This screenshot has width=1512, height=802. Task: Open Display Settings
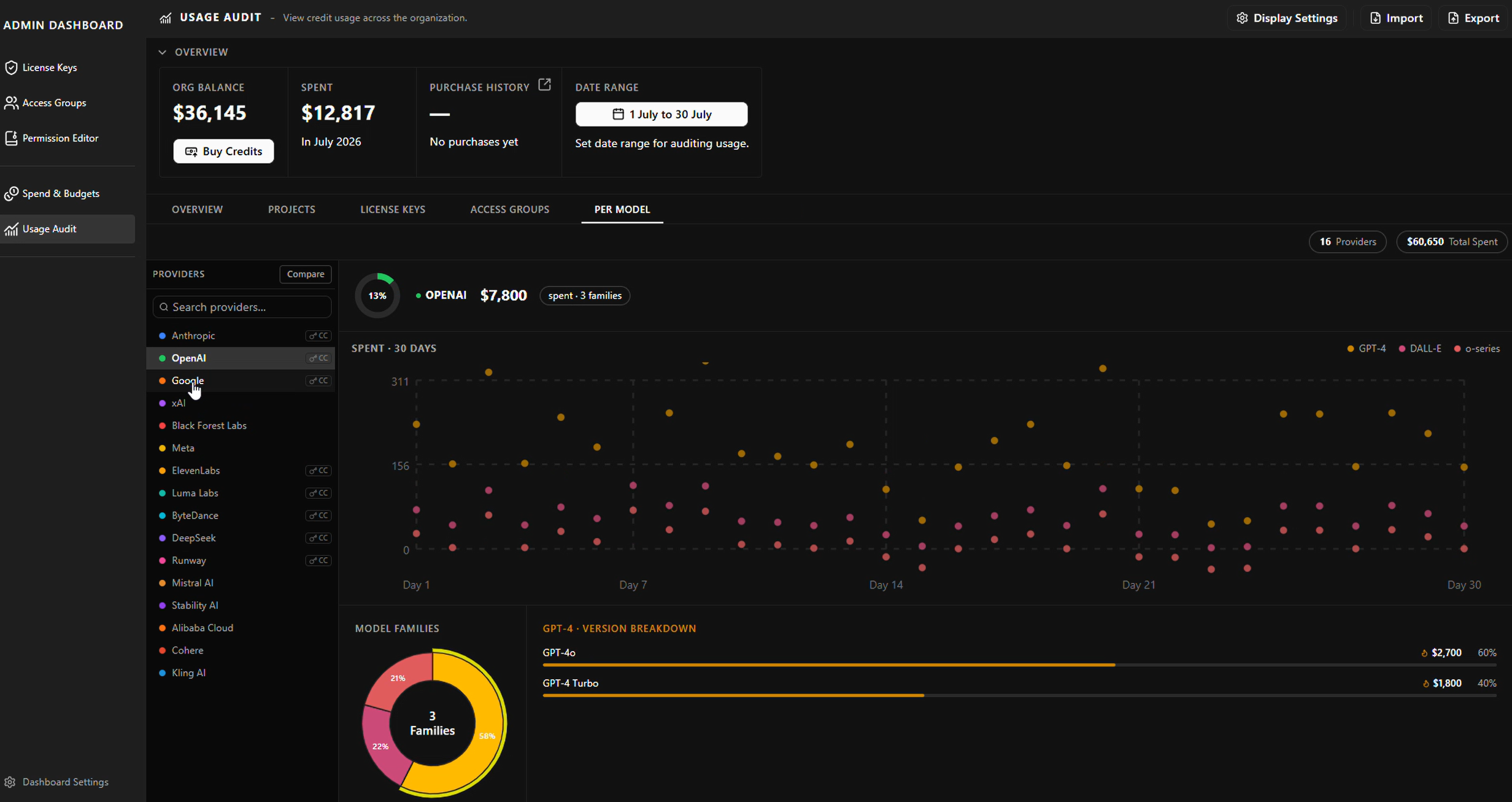tap(1287, 18)
